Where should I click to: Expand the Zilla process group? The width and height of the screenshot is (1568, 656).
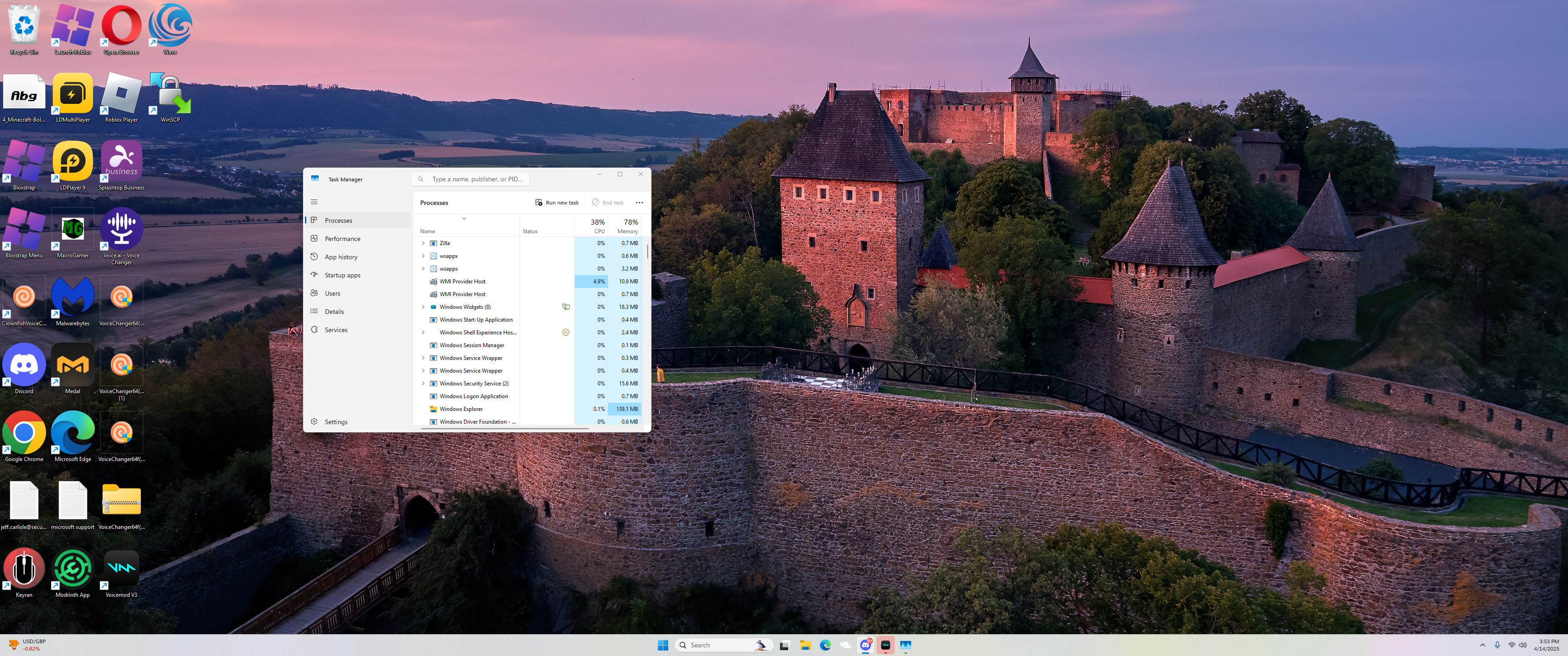click(423, 243)
